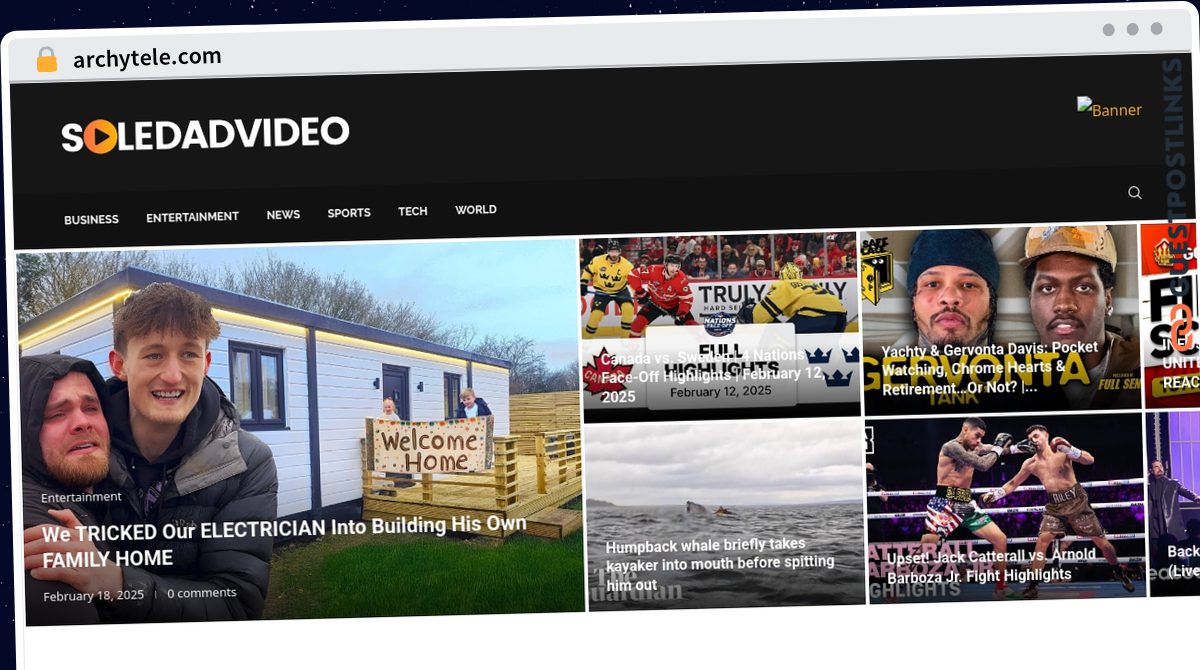Viewport: 1200px width, 670px height.
Task: Click the padlock icon beside archytele.com
Action: [x=47, y=60]
